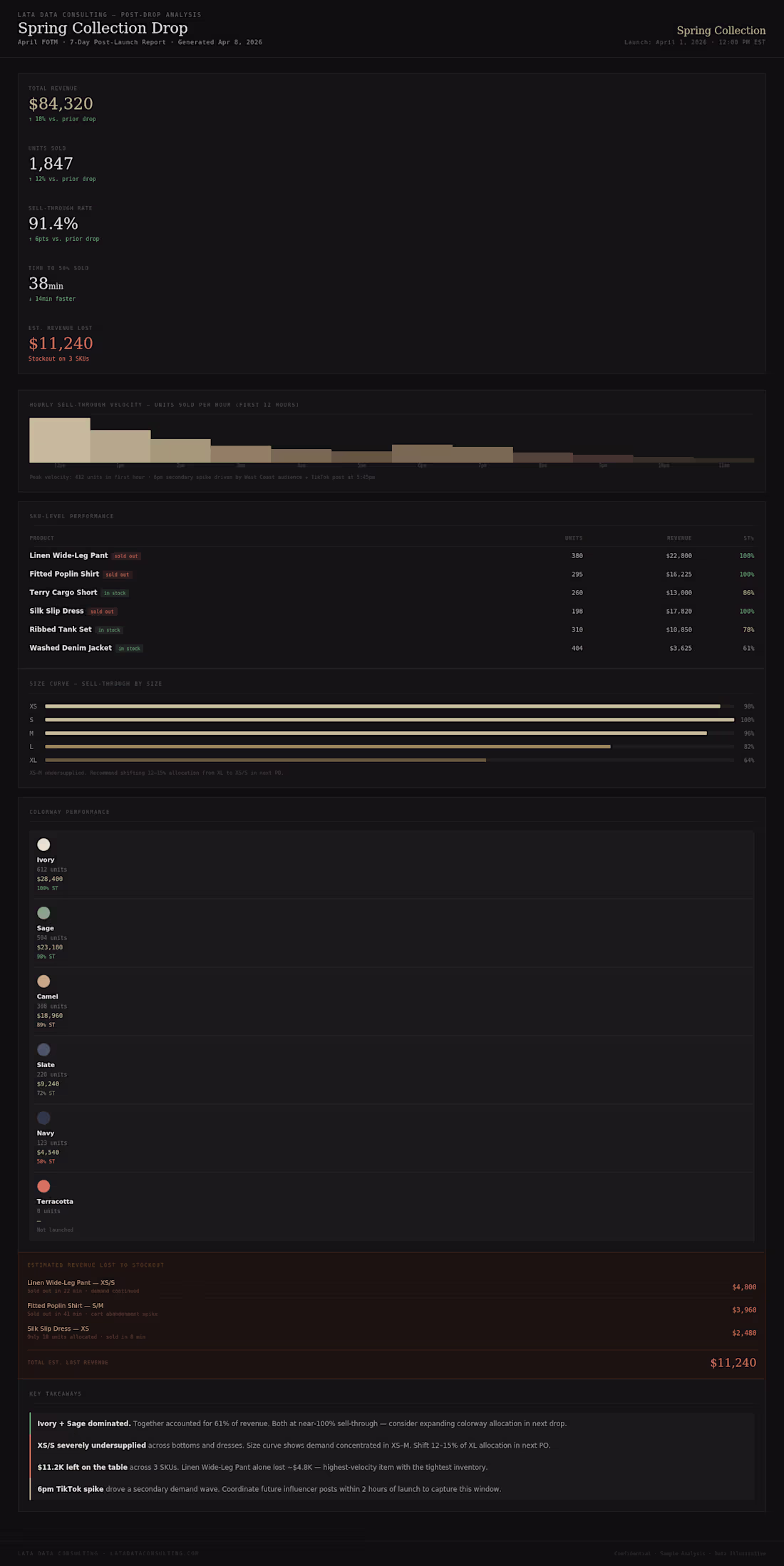Select the Navy color circle
784x1566 pixels.
click(43, 1118)
